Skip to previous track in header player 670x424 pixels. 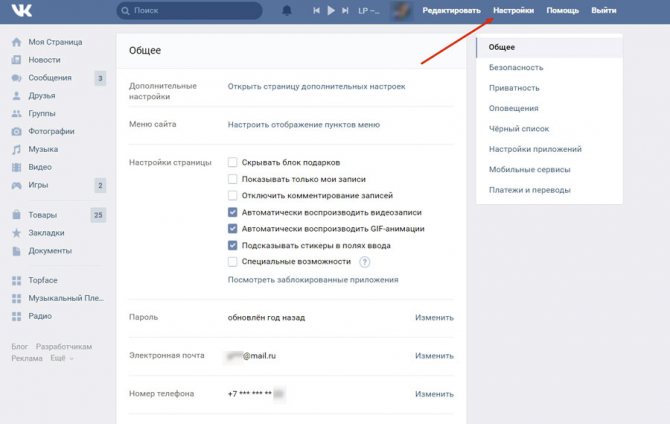pos(316,10)
